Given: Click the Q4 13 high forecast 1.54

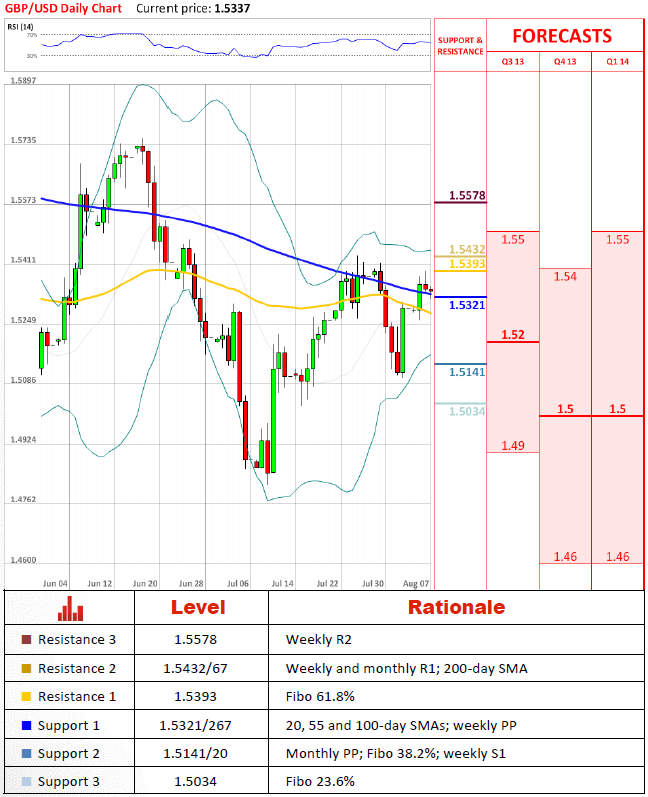Looking at the screenshot, I should (565, 277).
